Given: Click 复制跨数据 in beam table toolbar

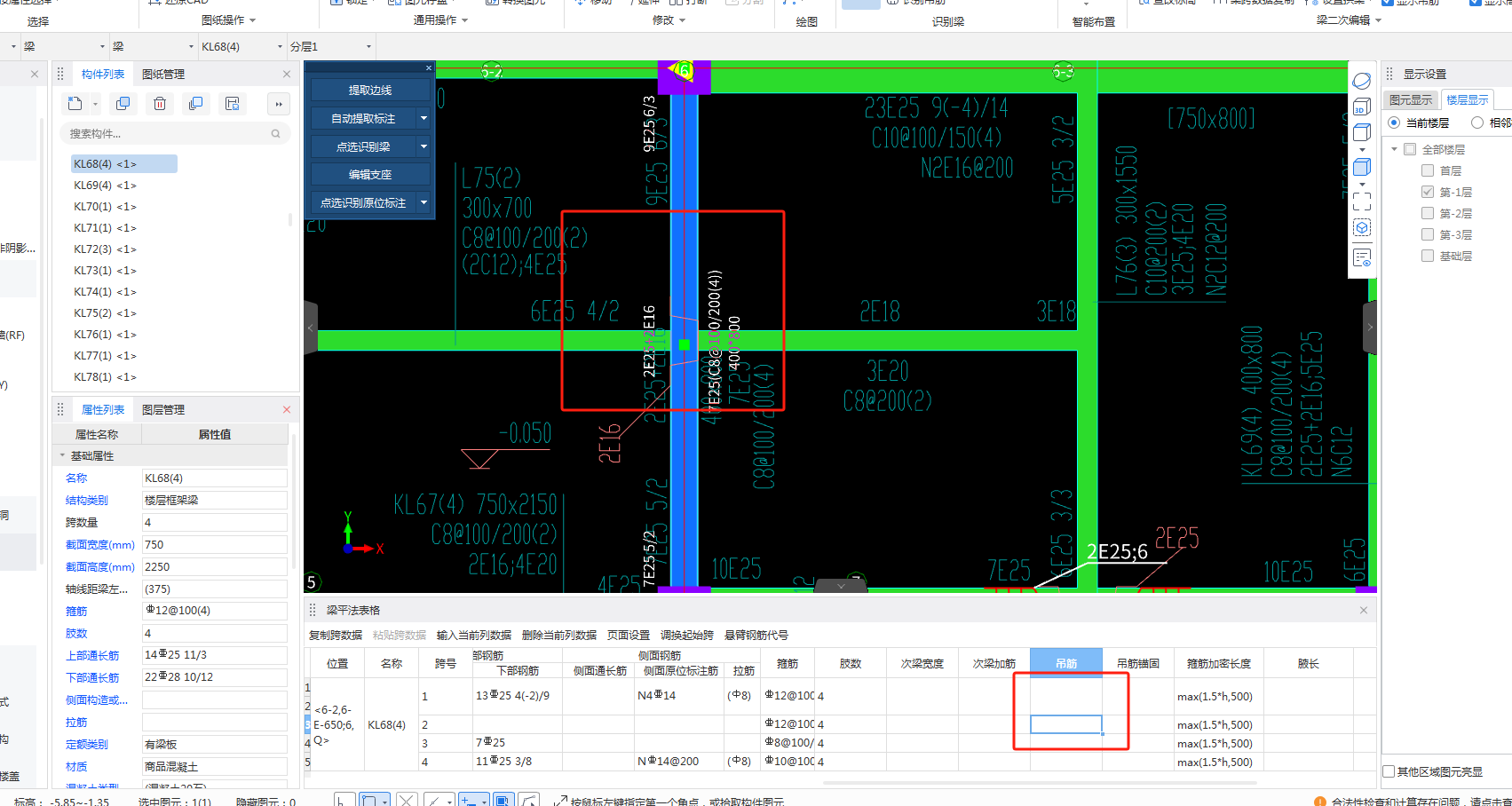Looking at the screenshot, I should click(336, 636).
